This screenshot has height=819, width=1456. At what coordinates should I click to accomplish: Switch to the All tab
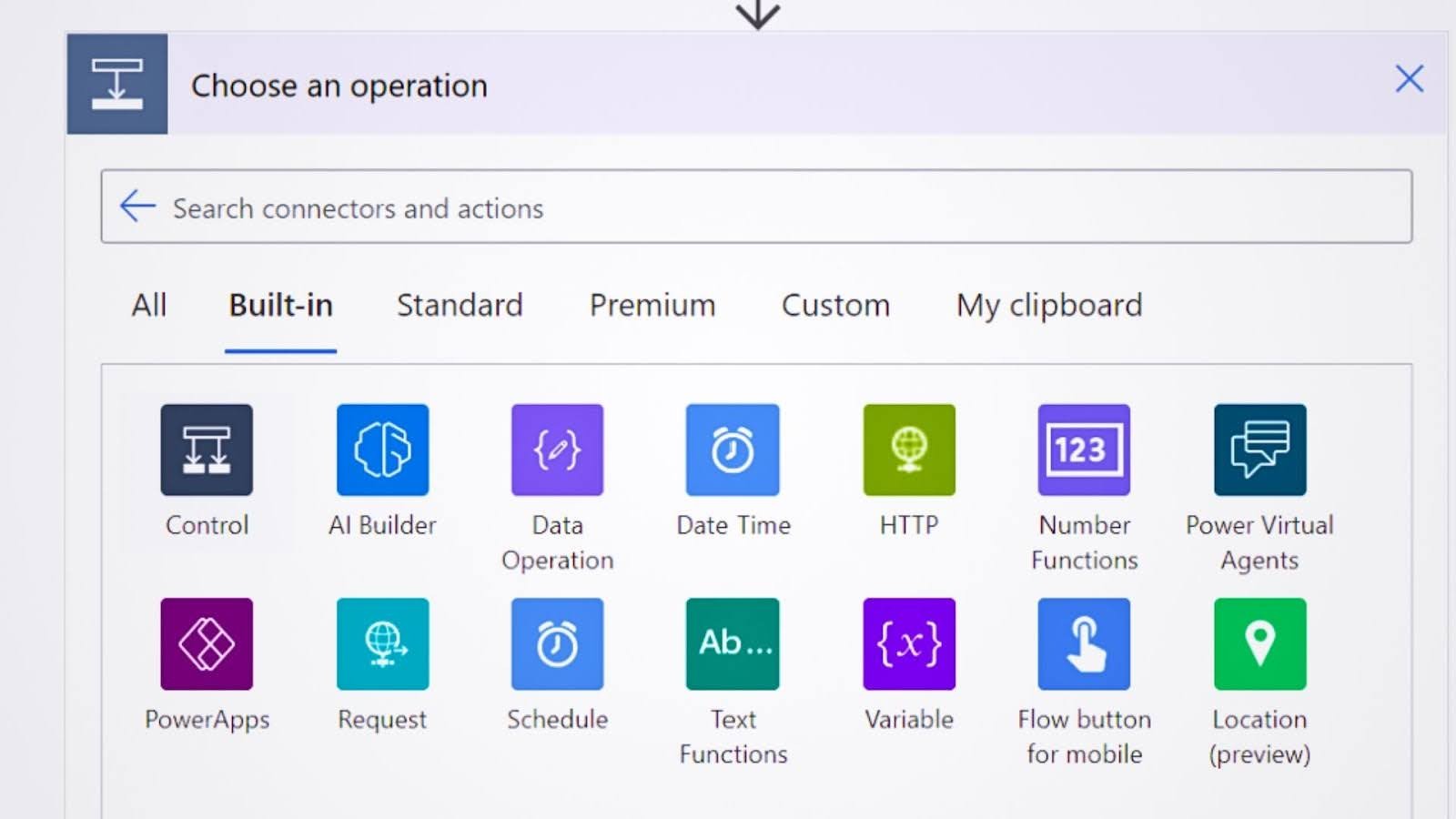pyautogui.click(x=149, y=306)
